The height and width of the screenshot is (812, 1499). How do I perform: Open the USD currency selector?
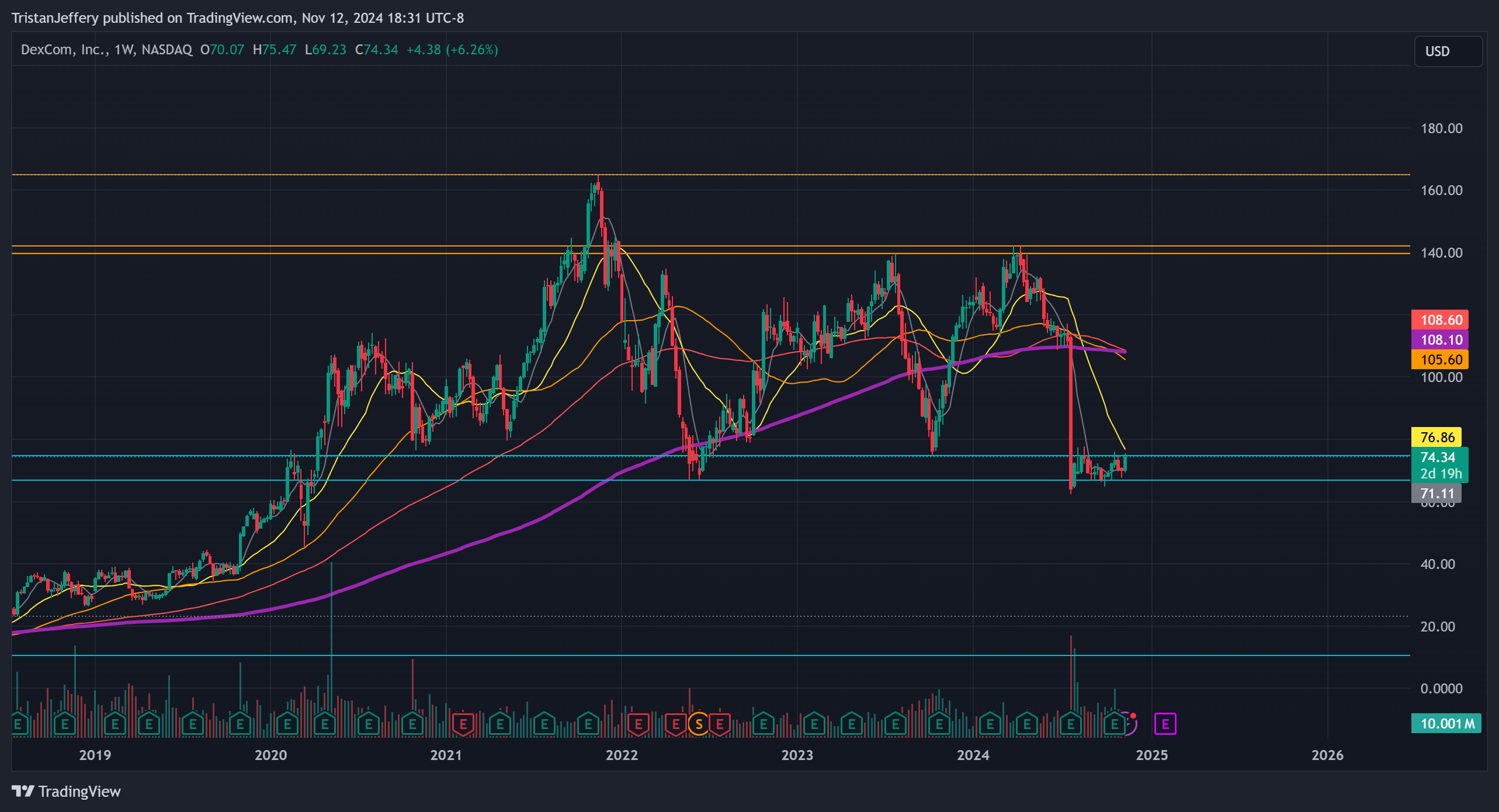point(1448,51)
